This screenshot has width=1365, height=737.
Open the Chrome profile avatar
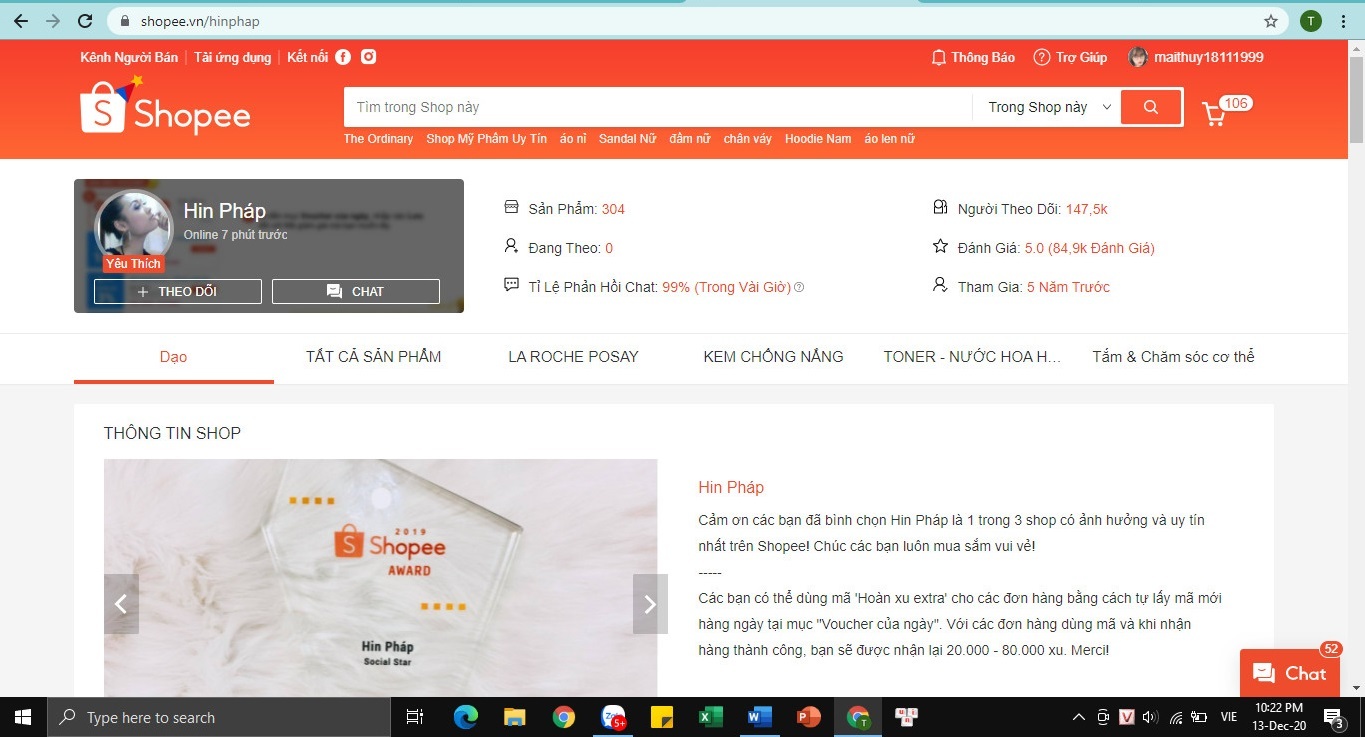1311,21
